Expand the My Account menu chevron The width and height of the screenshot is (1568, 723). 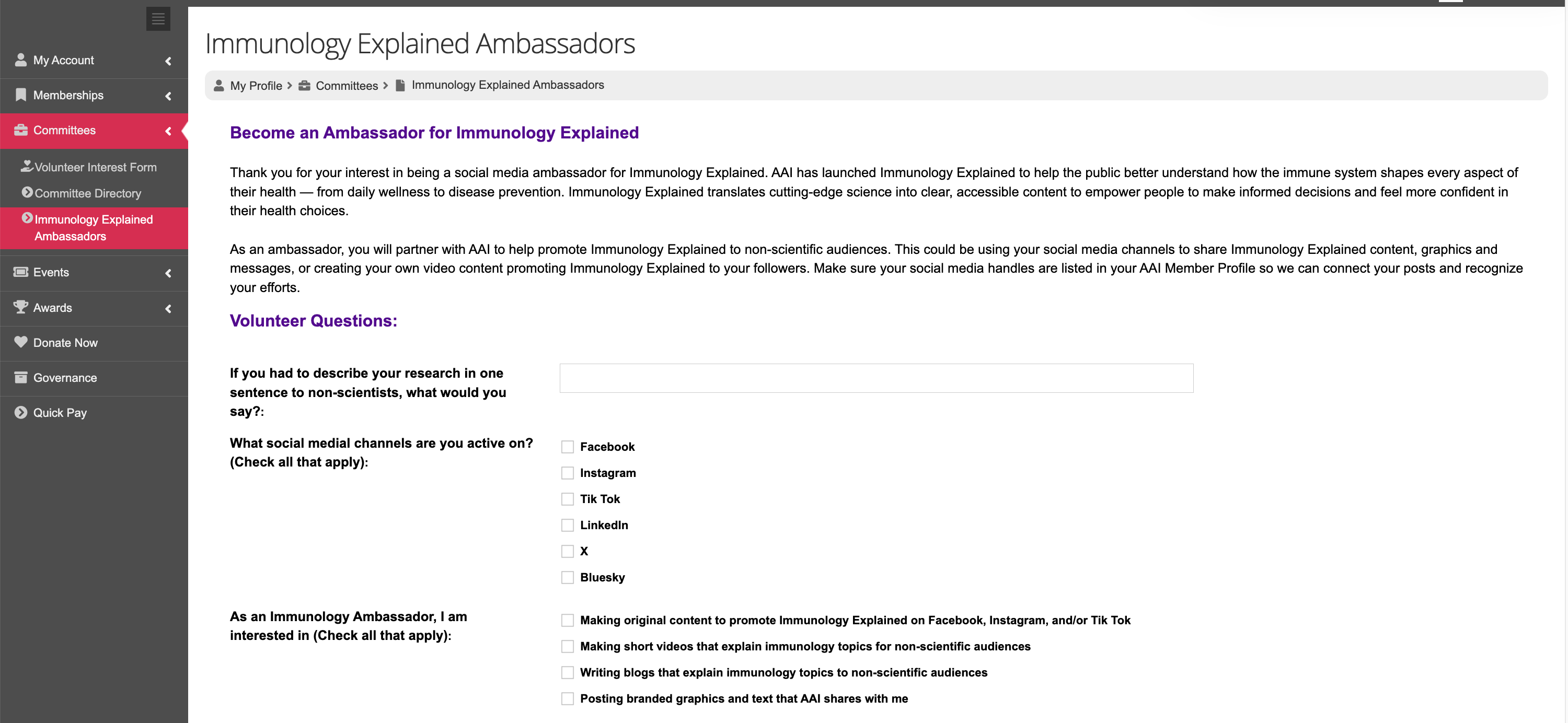168,61
